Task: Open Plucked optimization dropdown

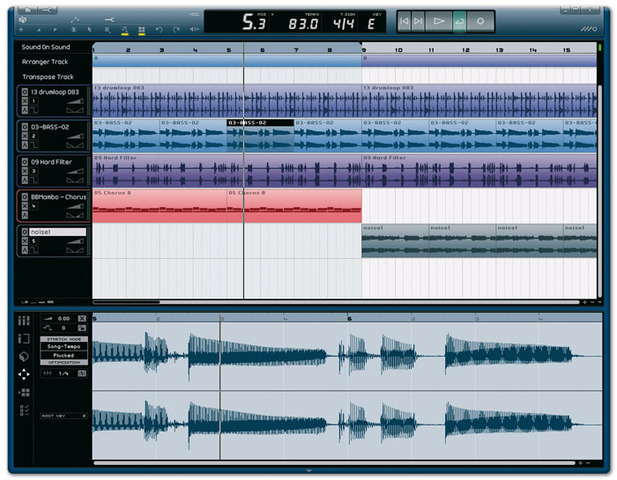Action: [64, 355]
